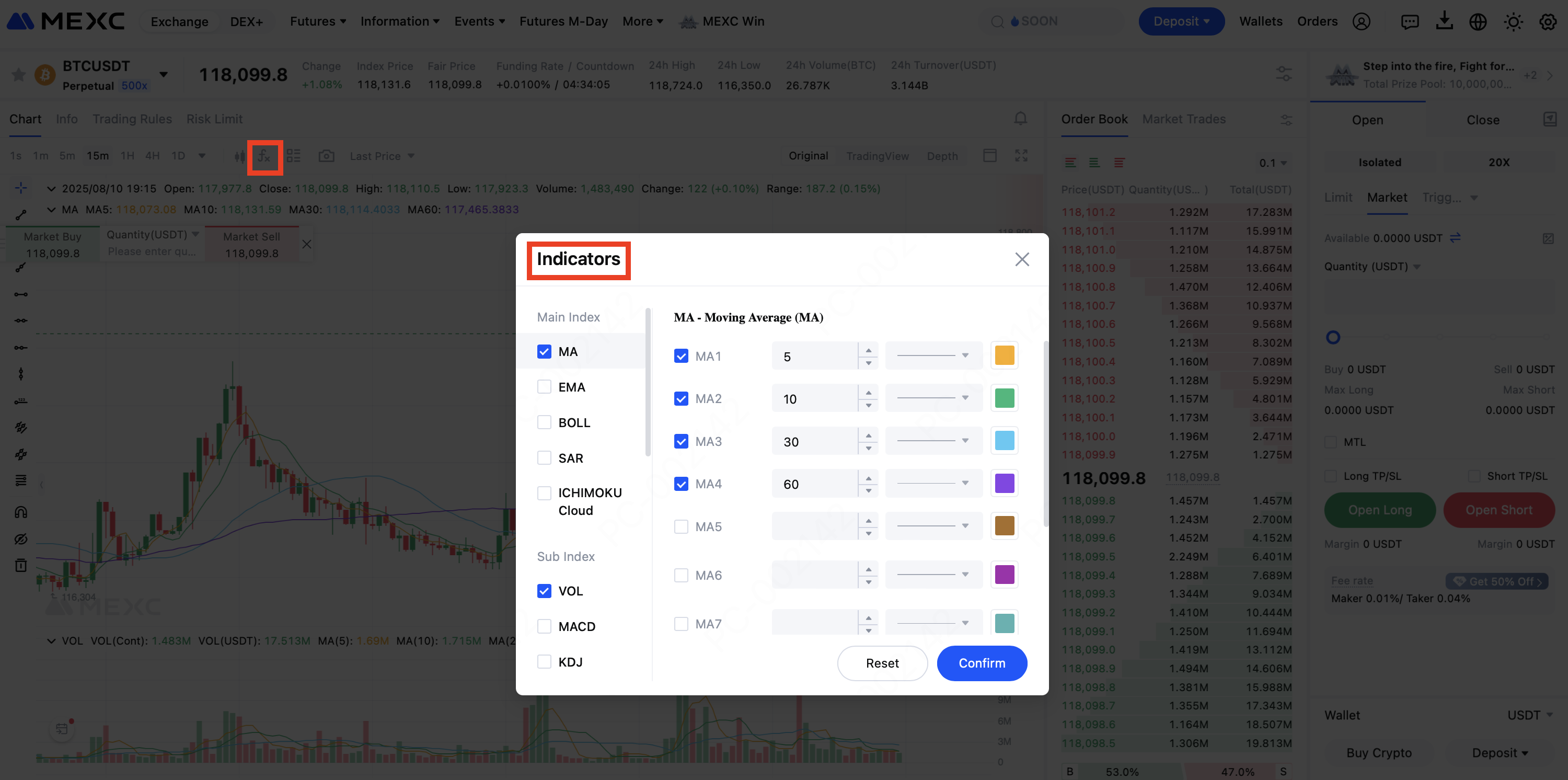This screenshot has width=1568, height=780.
Task: Click the Reset button in Indicators dialog
Action: click(882, 663)
